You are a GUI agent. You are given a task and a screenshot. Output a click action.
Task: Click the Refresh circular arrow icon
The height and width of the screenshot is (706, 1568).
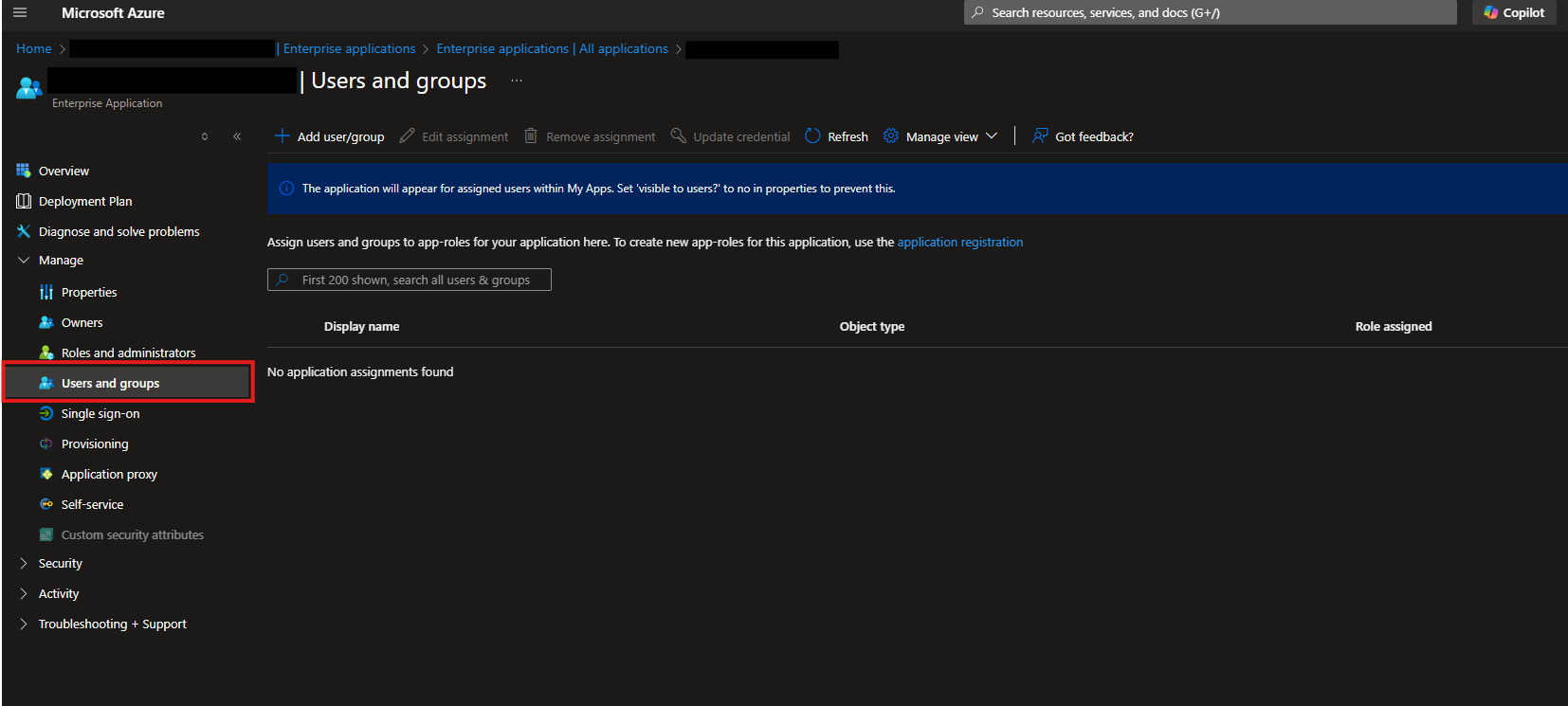point(812,136)
